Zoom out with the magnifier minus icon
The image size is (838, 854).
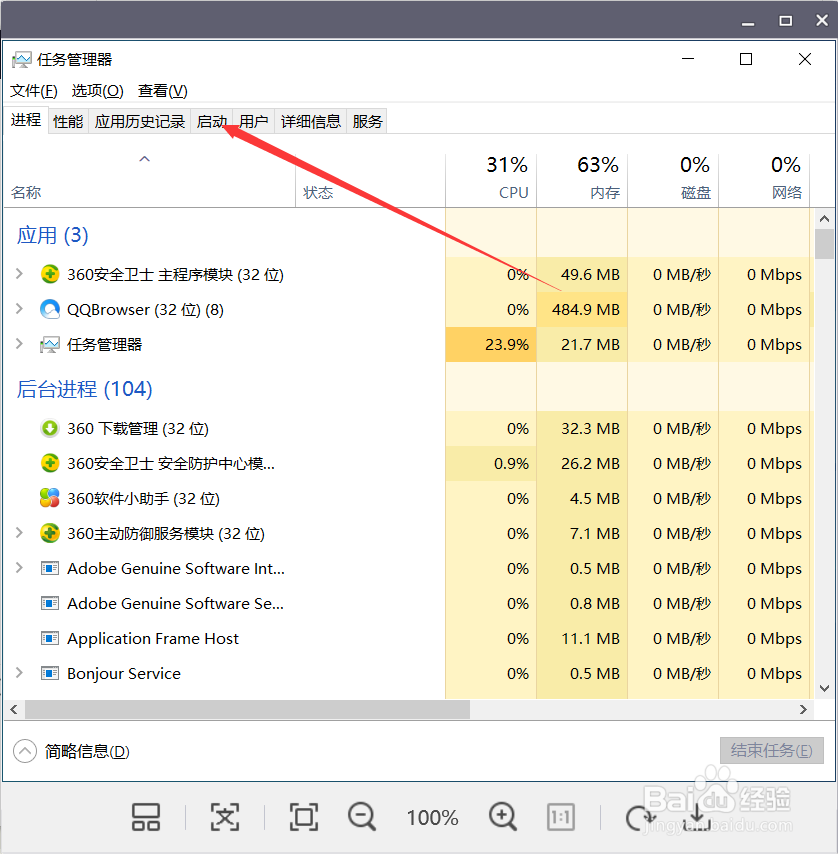[362, 817]
